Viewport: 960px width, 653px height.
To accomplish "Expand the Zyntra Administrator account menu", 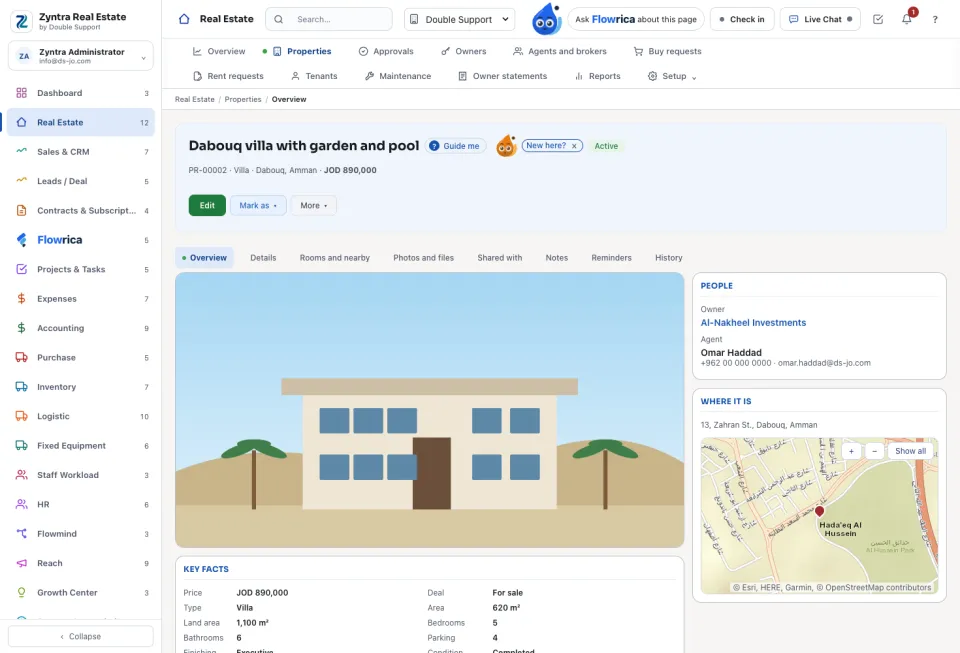I will point(81,56).
